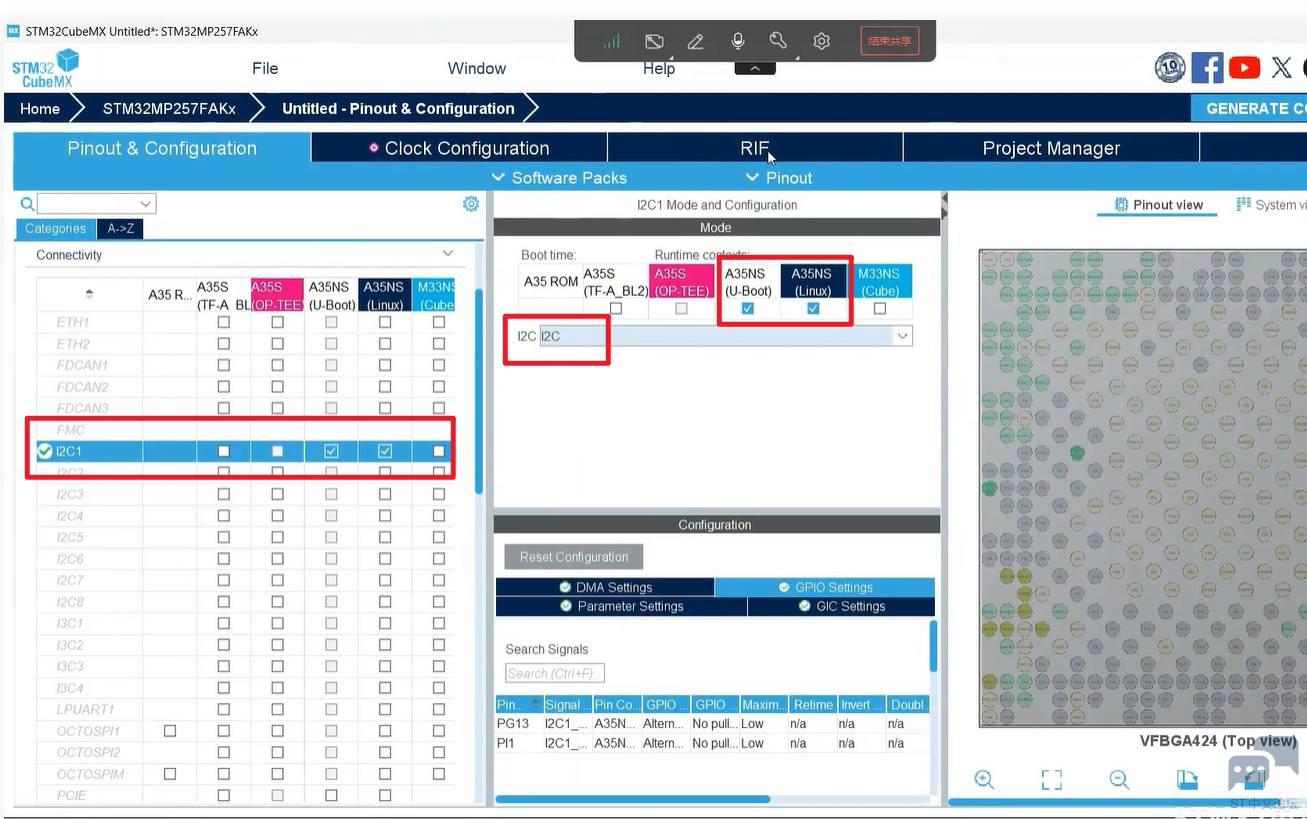
Task: Open the File menu
Action: click(x=265, y=68)
